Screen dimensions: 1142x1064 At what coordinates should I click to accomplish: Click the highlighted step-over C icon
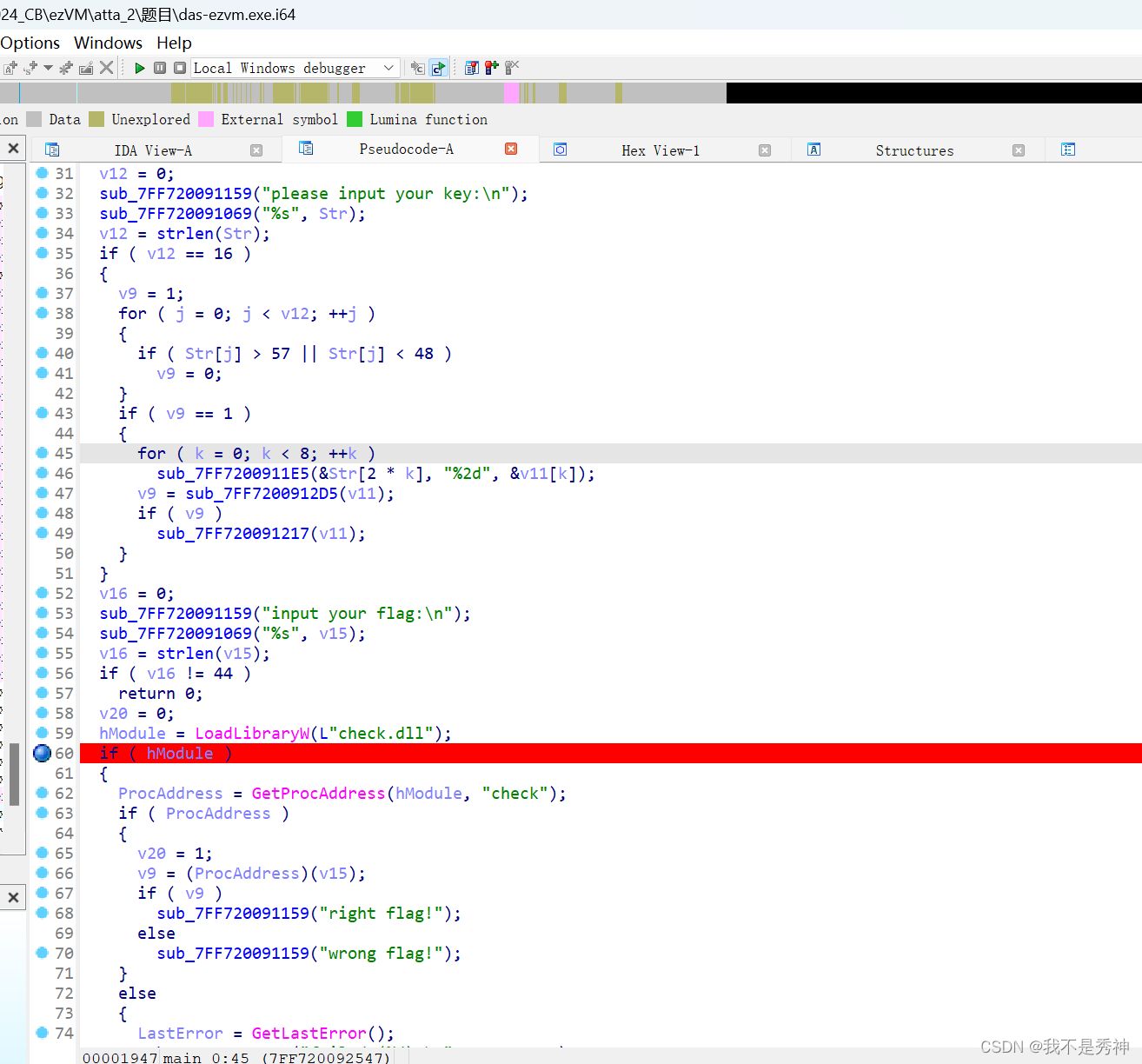(439, 68)
